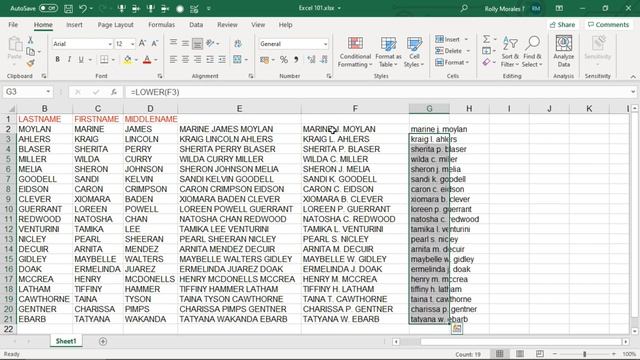Viewport: 640px width, 360px height.
Task: Switch to the Review tab
Action: click(x=227, y=25)
